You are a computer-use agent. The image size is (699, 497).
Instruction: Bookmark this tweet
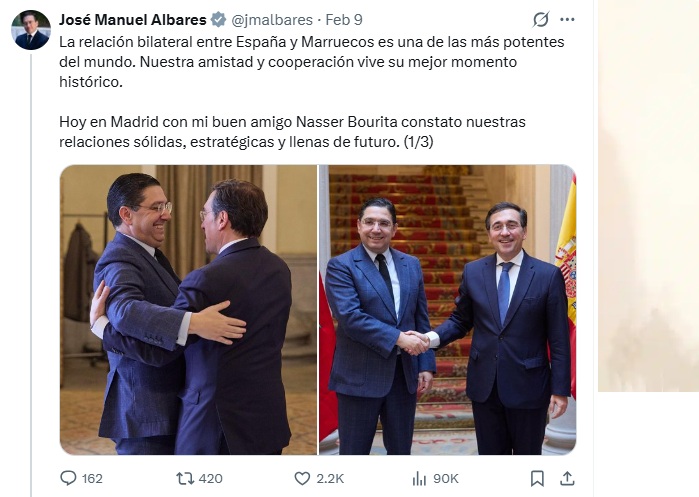[x=537, y=478]
